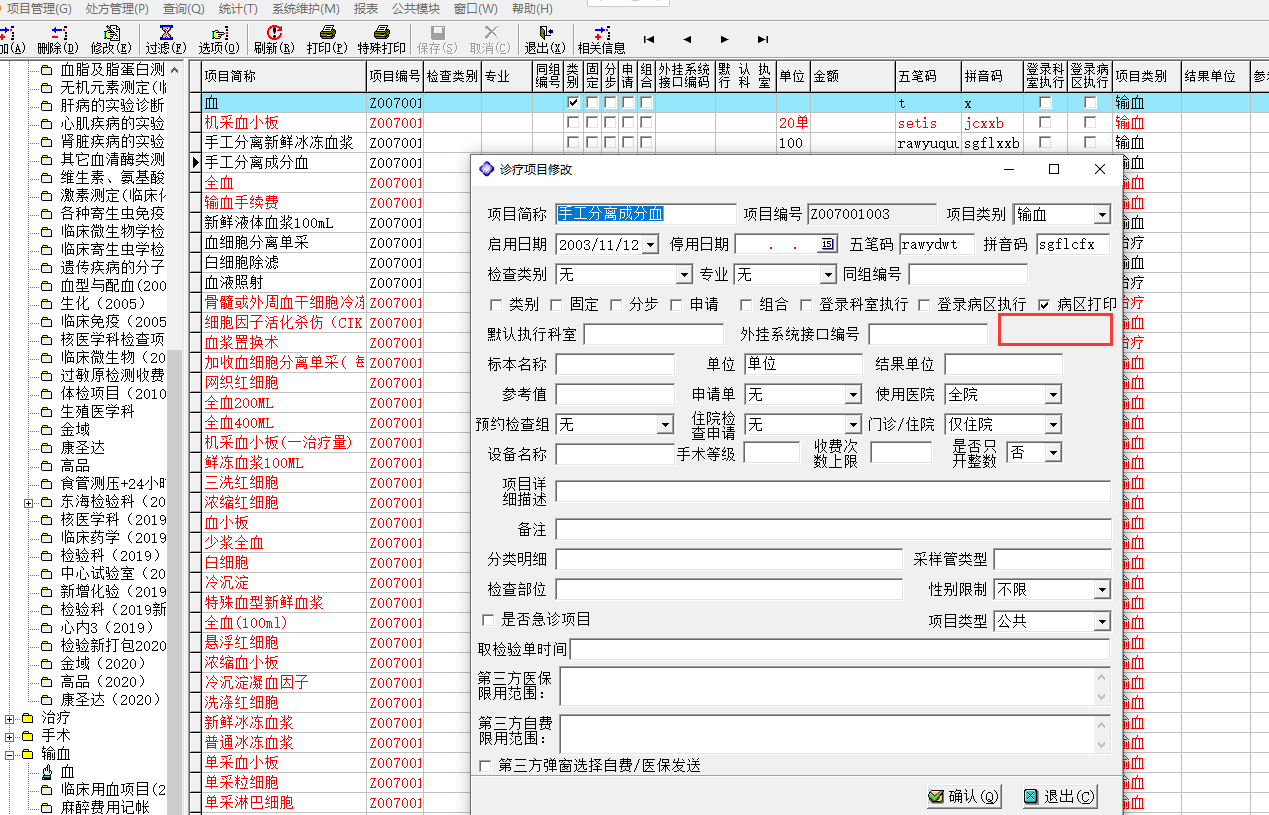Open the 统计(T) menu

(238, 8)
